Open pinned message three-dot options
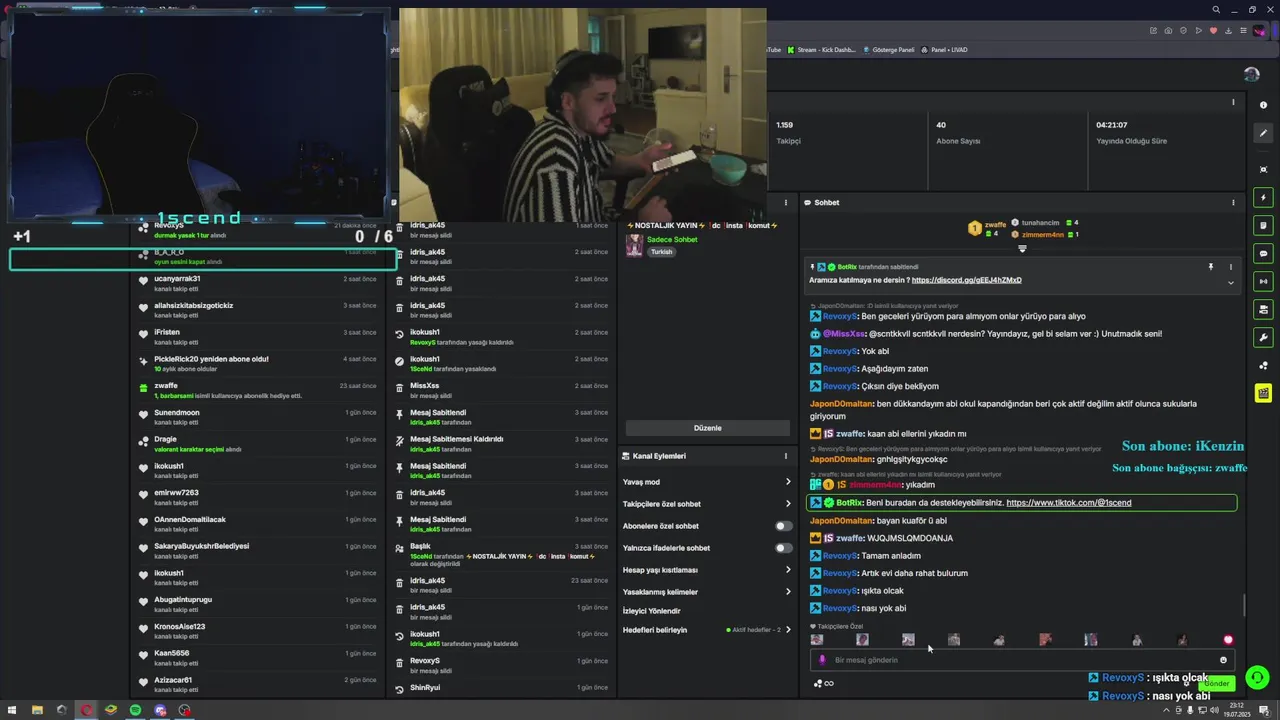1280x720 pixels. tap(1230, 267)
